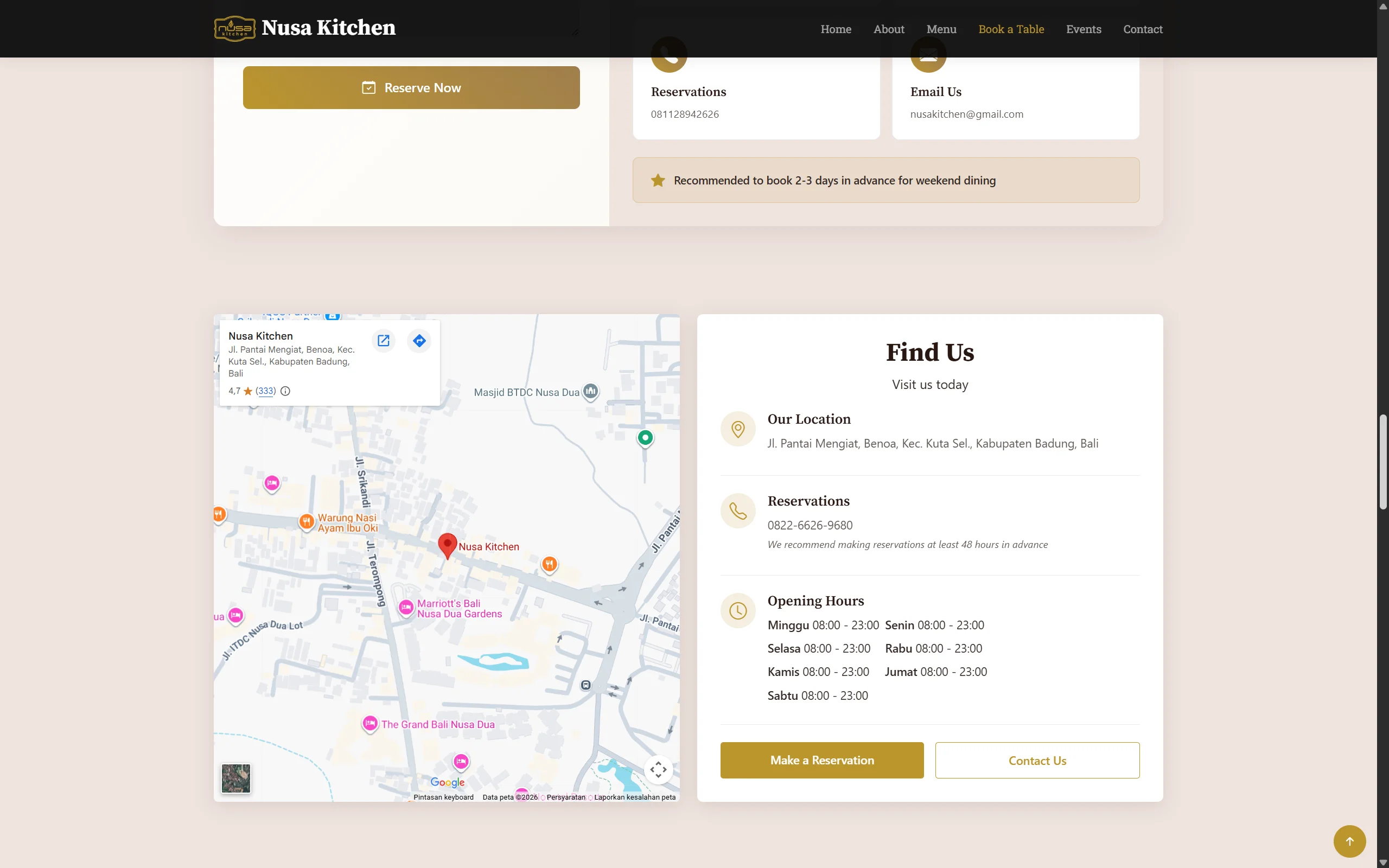Open the About page in navigation
The image size is (1389, 868).
coord(889,29)
